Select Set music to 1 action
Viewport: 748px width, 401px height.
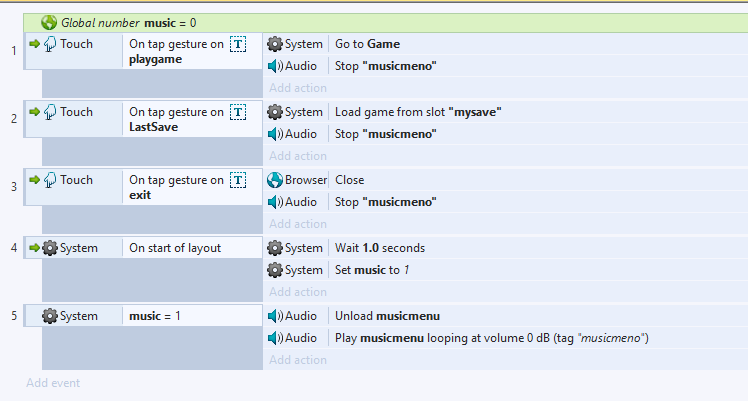click(506, 270)
